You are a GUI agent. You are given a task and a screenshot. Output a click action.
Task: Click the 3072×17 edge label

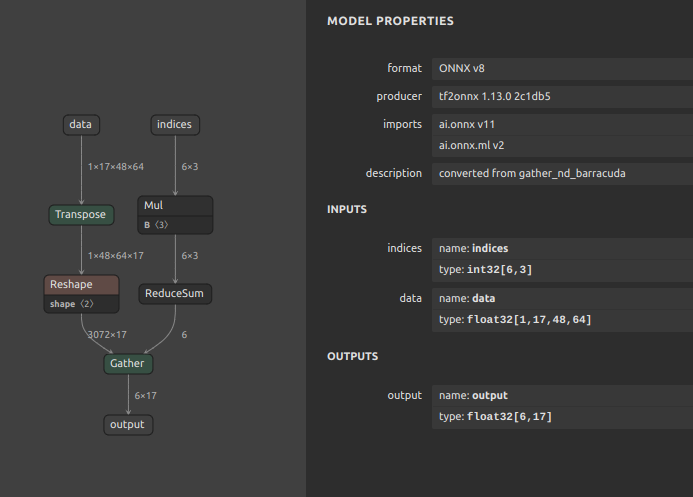tap(107, 335)
